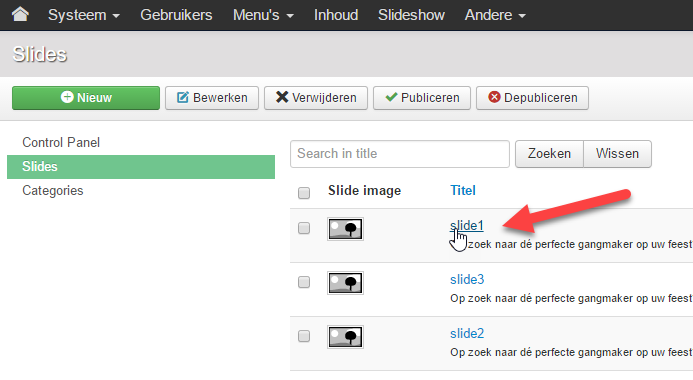This screenshot has height=380, width=693.
Task: Select Slides in the sidebar
Action: pos(141,167)
